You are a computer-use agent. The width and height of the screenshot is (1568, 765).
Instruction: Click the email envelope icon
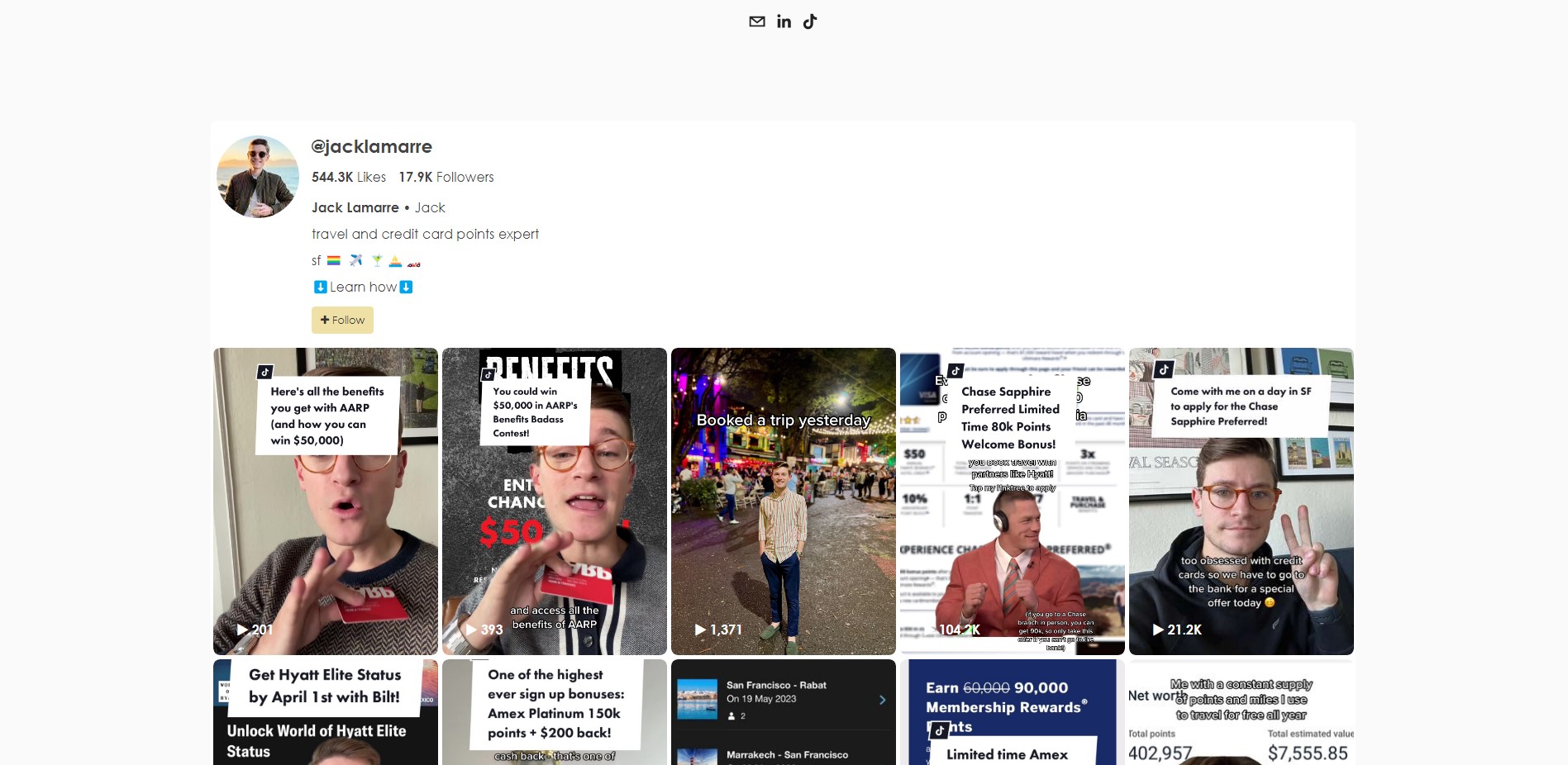[757, 21]
